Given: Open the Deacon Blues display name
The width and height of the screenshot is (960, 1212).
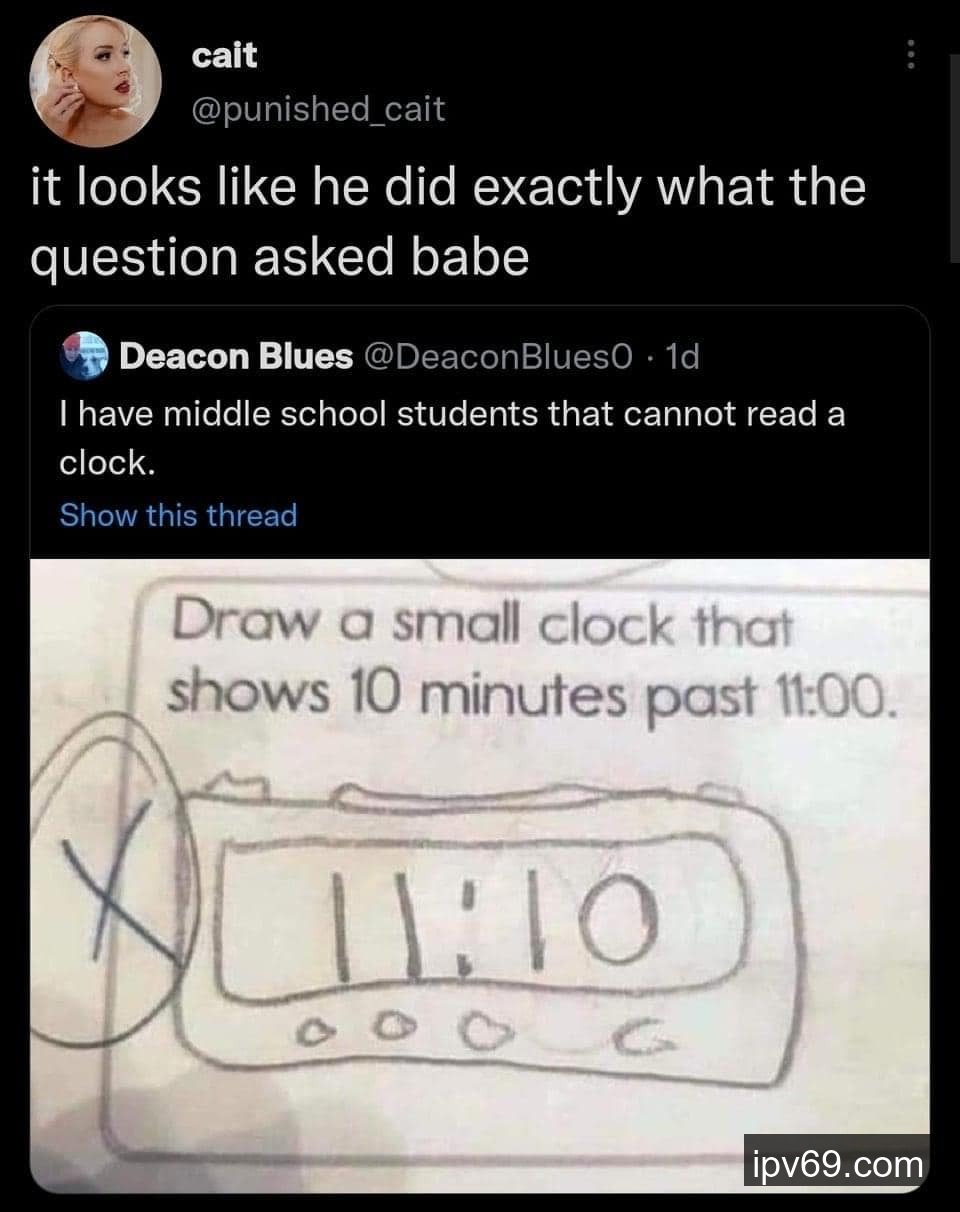Looking at the screenshot, I should (x=236, y=356).
